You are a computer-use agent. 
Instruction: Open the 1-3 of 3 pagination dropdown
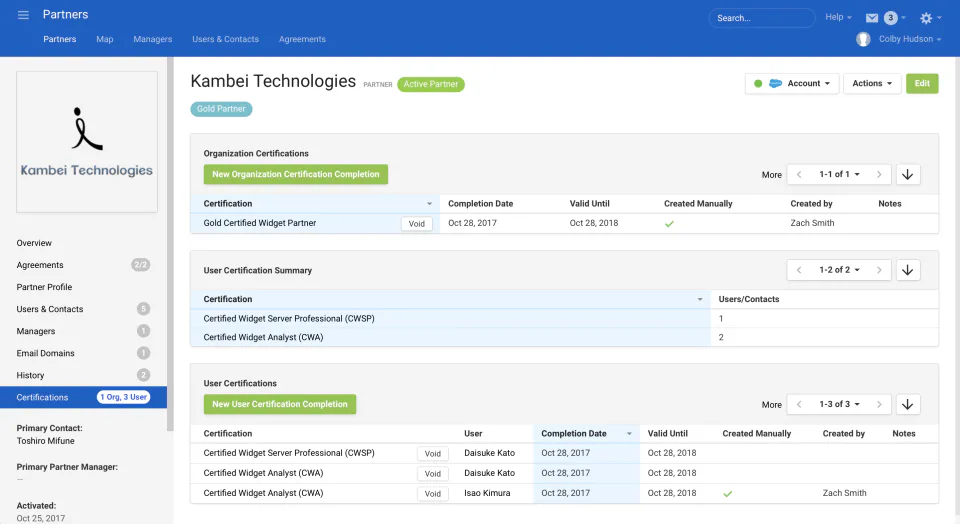839,404
